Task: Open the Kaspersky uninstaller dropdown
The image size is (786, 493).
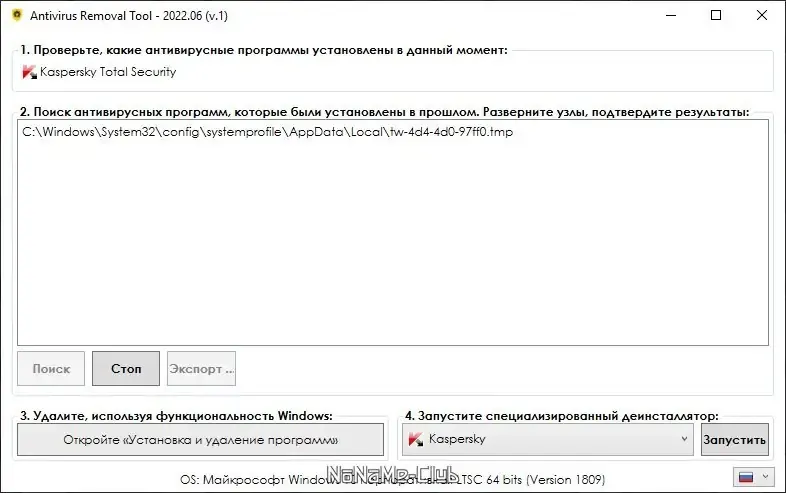Action: (547, 439)
